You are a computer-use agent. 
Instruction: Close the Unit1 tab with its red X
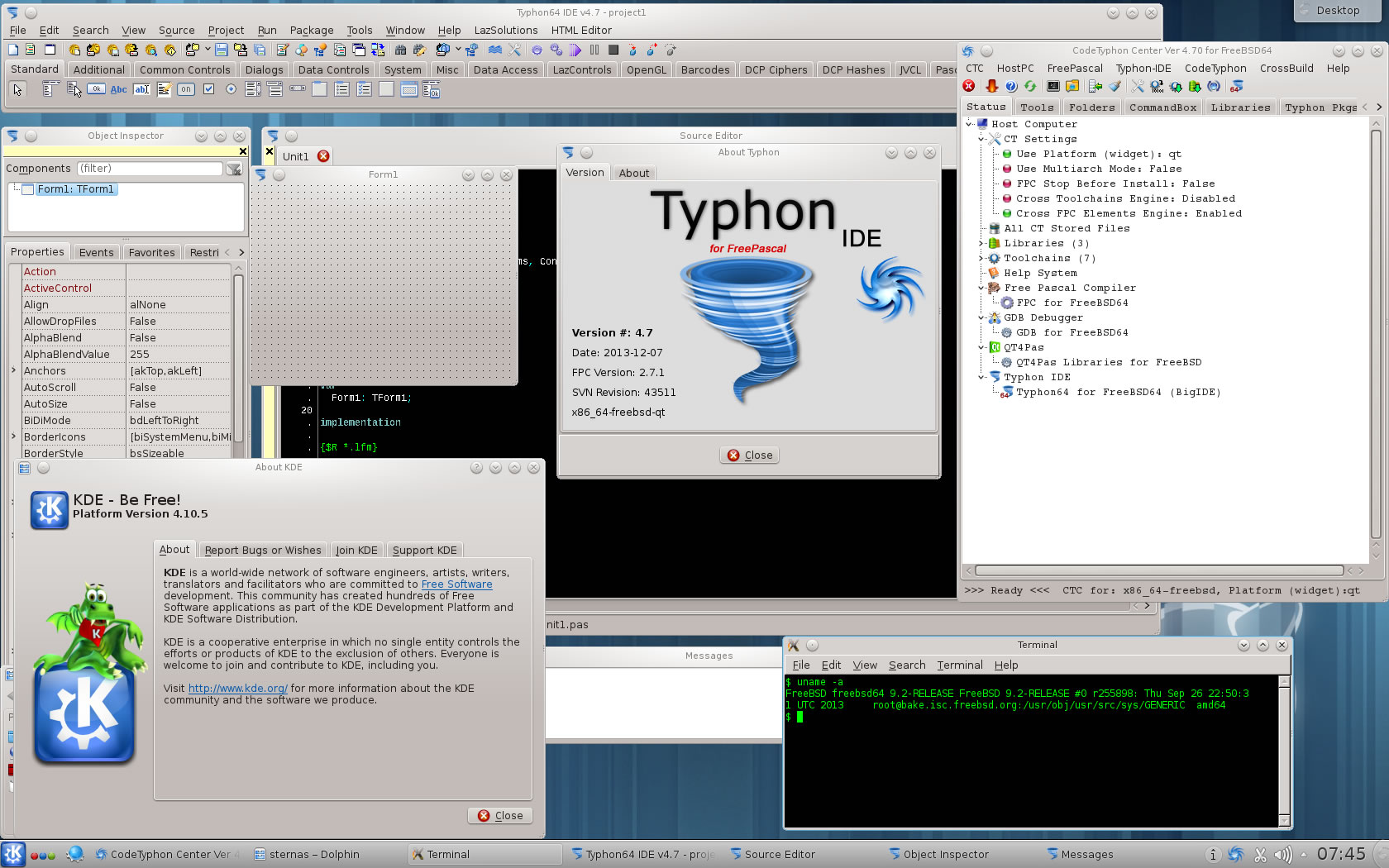(323, 156)
